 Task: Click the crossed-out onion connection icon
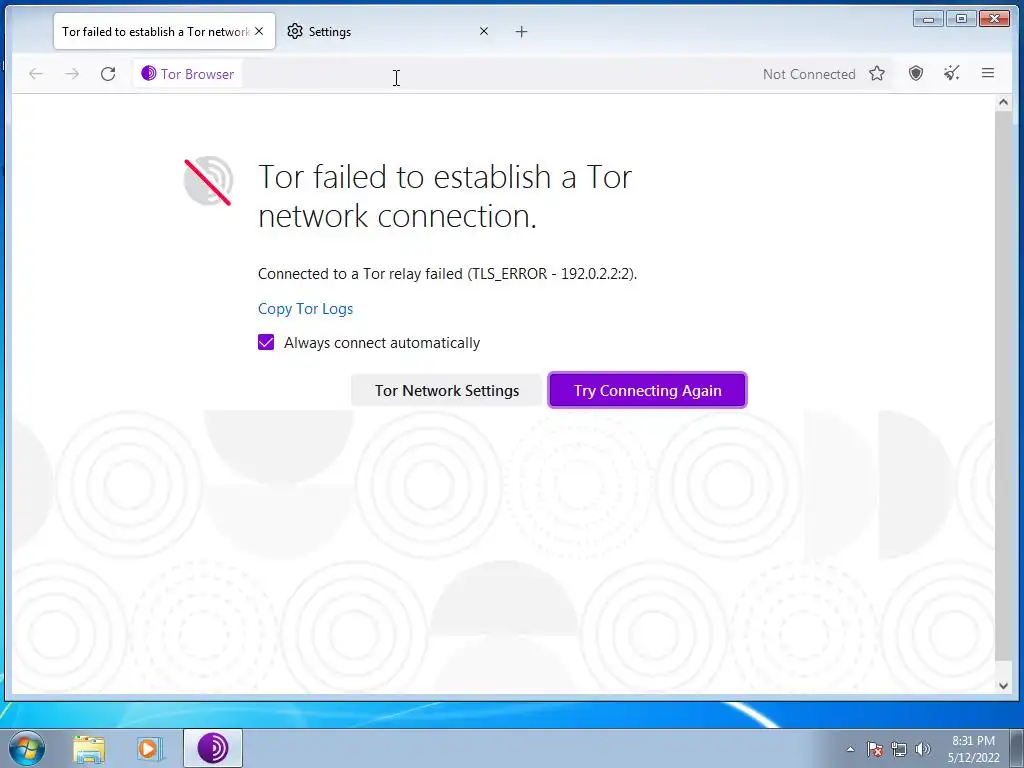pyautogui.click(x=208, y=182)
